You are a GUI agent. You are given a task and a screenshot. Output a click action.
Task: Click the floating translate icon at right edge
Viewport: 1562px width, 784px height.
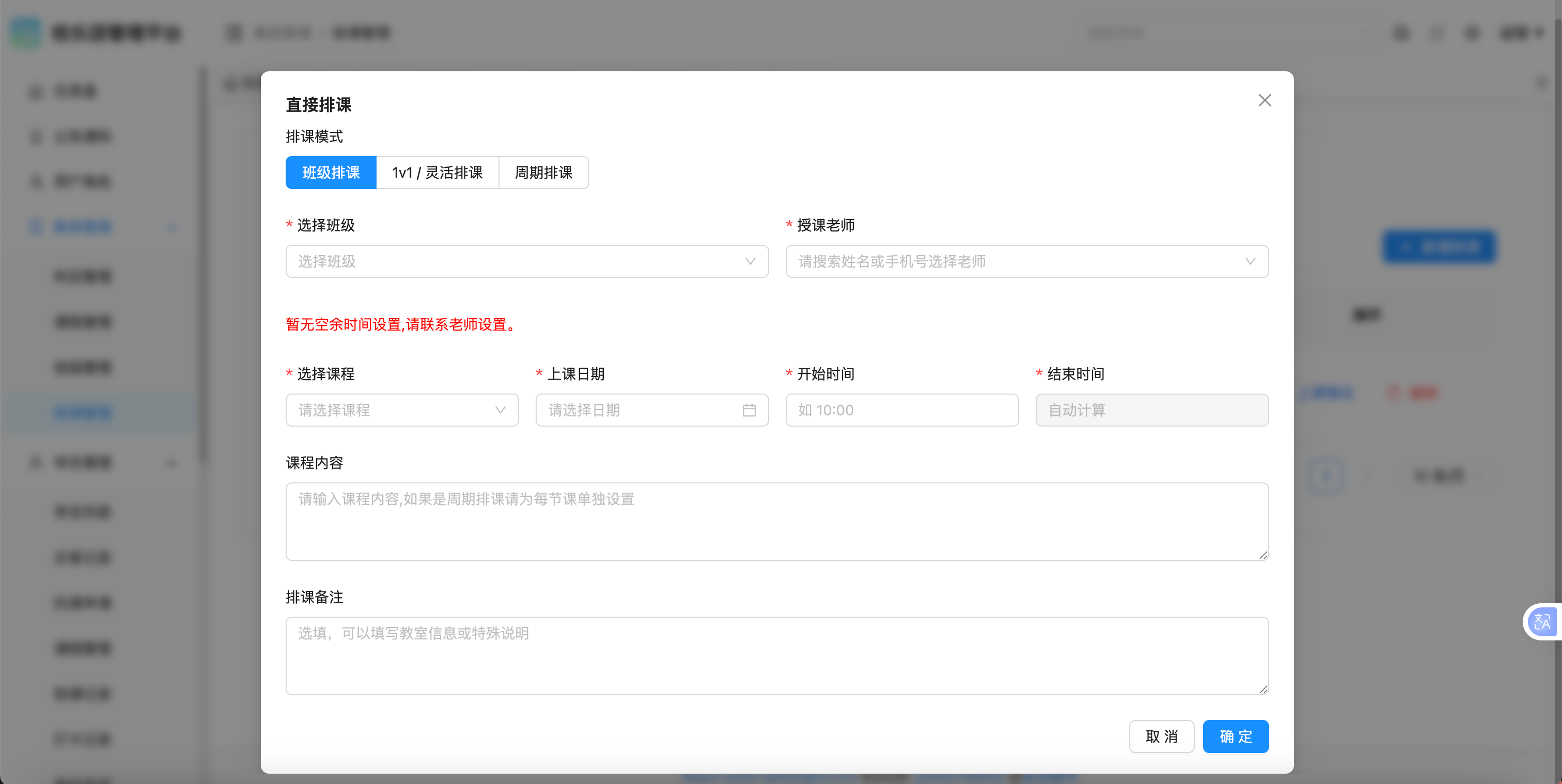pos(1541,621)
